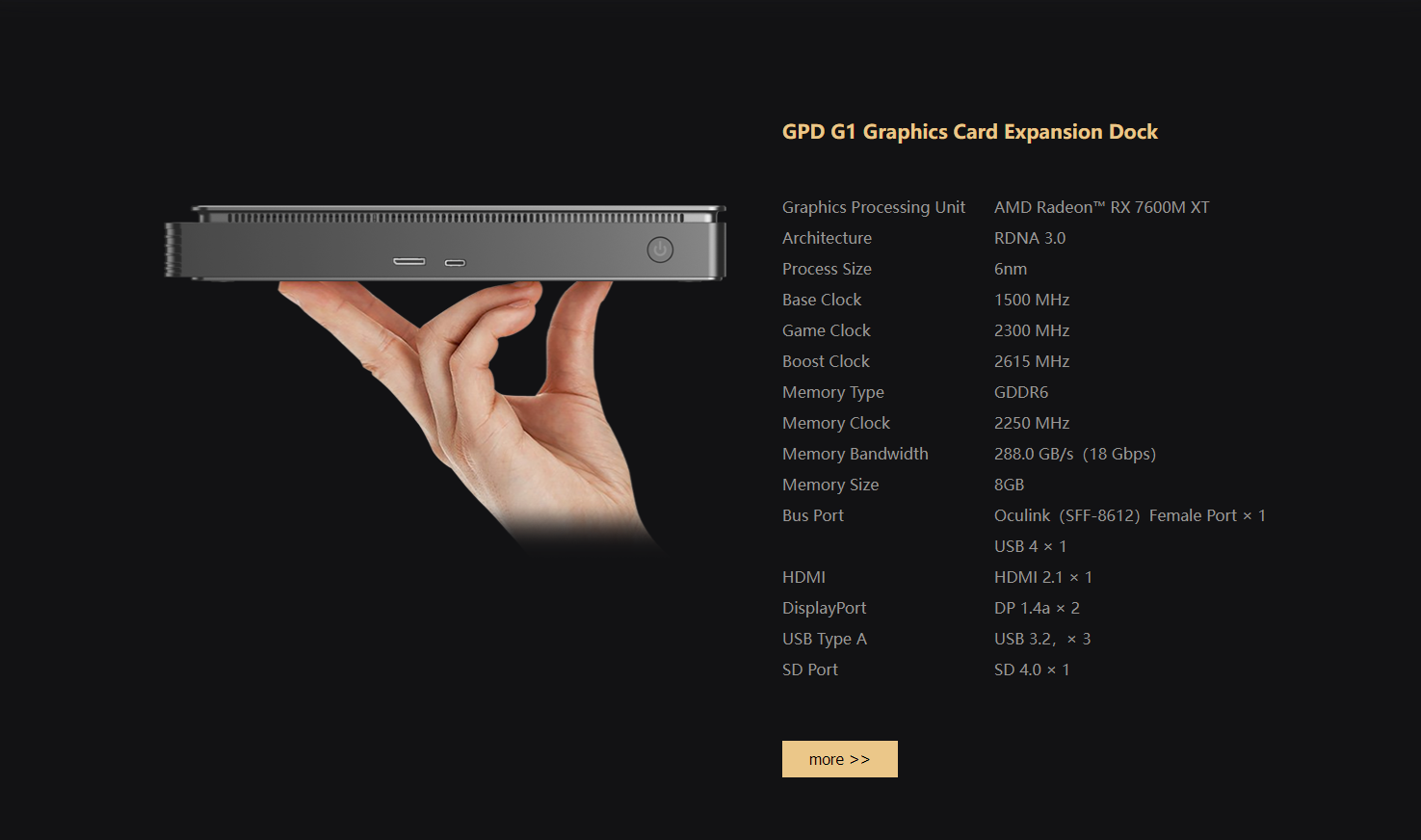Click the "DP 1.4a × 2" value
The height and width of the screenshot is (840, 1421).
tap(1037, 608)
